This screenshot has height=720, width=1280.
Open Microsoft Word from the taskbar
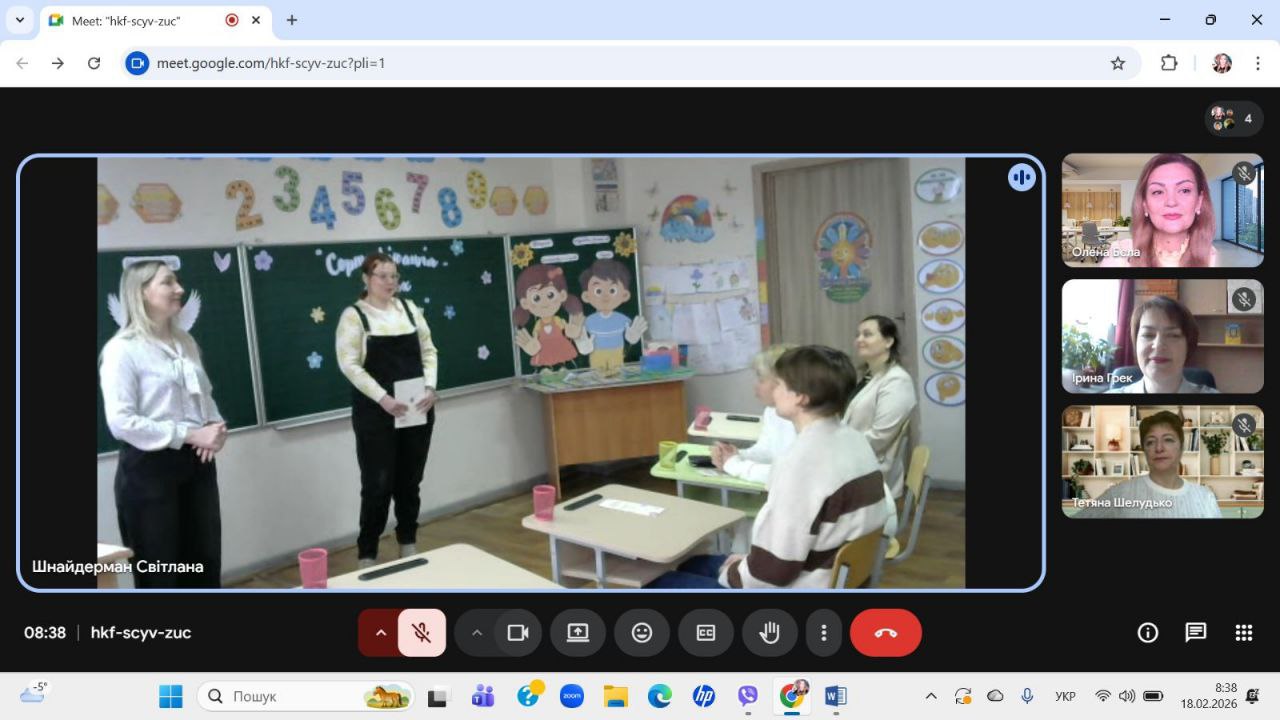[x=836, y=695]
